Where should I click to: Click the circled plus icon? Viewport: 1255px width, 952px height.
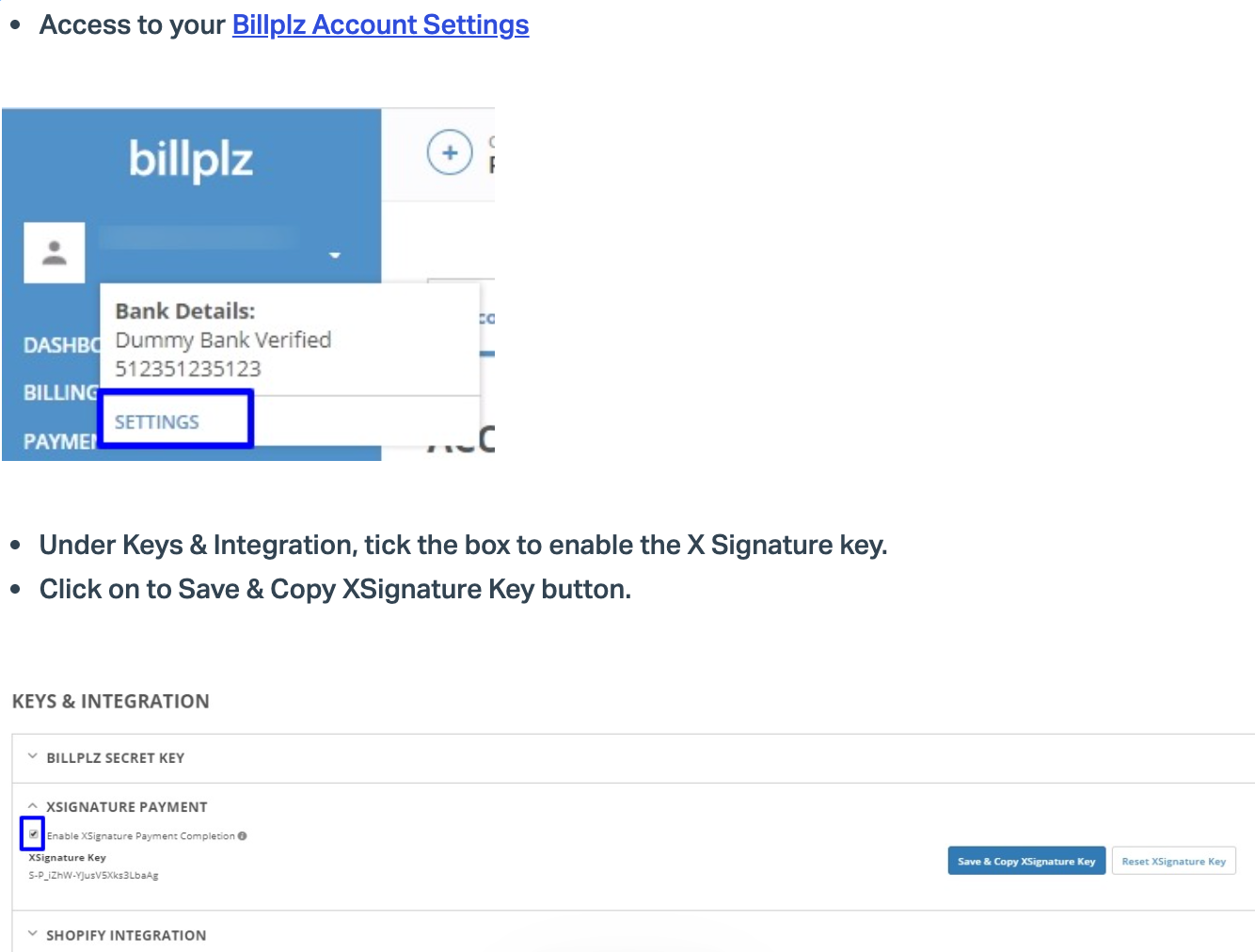(450, 152)
